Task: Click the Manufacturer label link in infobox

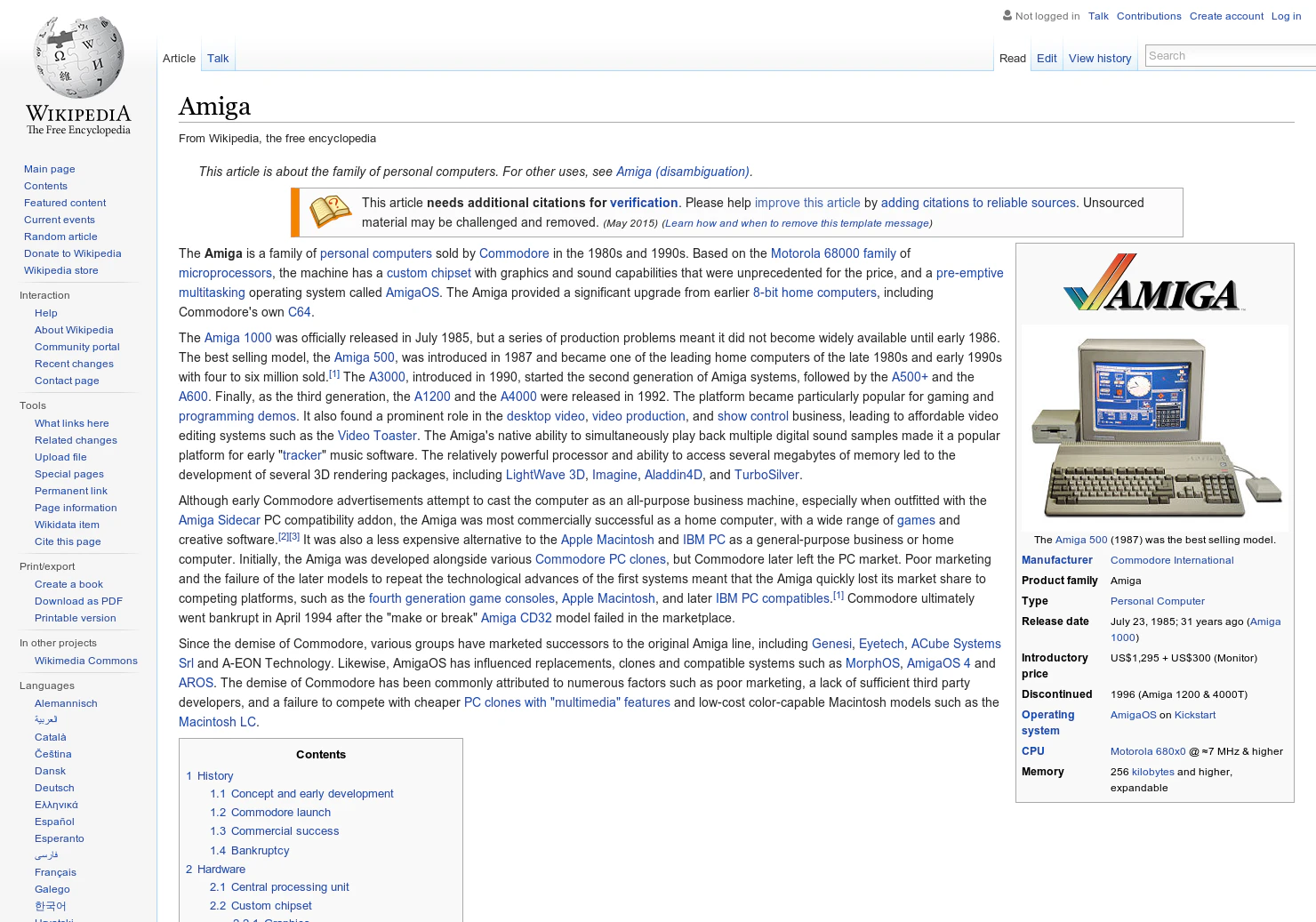Action: pyautogui.click(x=1057, y=560)
